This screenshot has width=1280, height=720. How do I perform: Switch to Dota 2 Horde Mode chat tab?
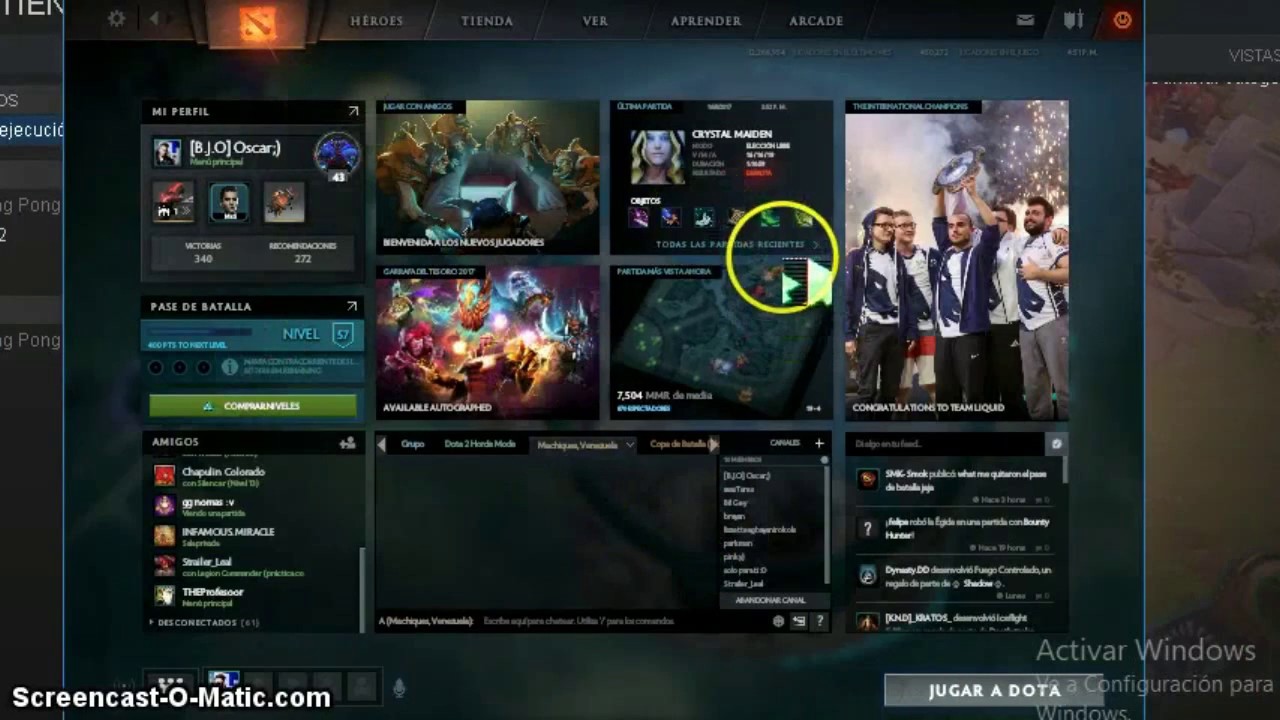[x=480, y=444]
